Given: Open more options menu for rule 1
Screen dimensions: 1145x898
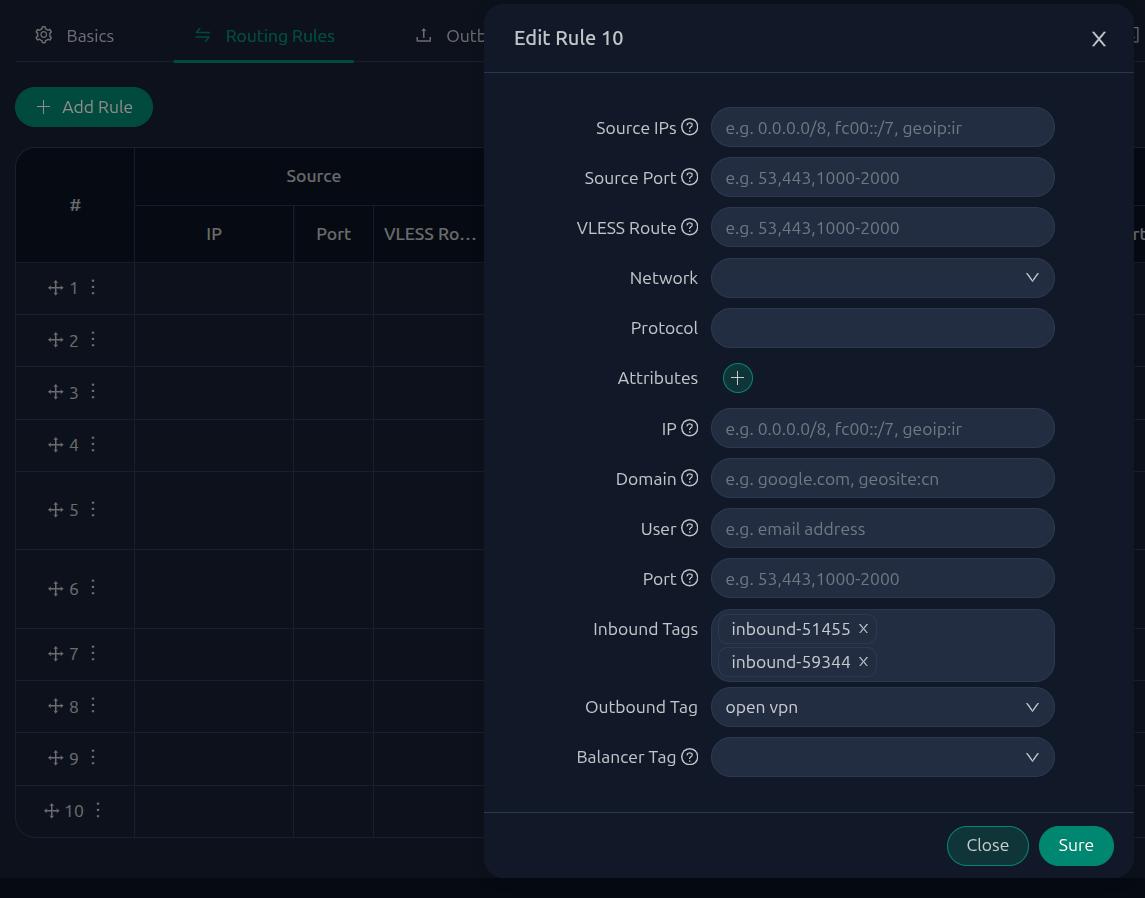Looking at the screenshot, I should click(93, 287).
